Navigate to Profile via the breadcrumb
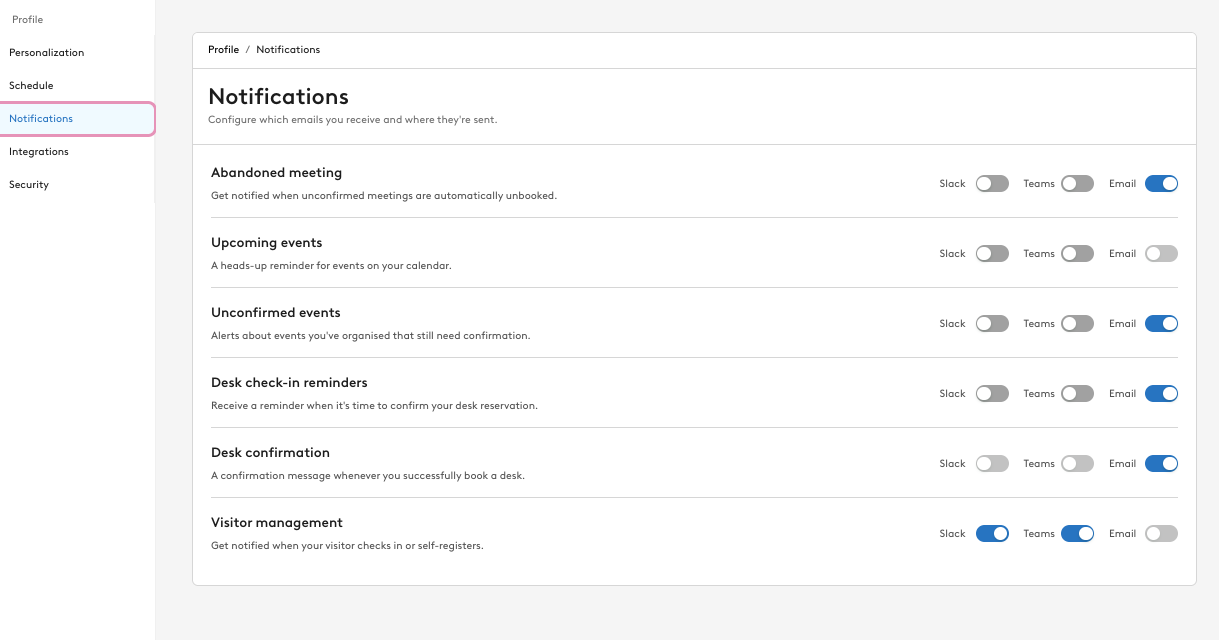This screenshot has width=1219, height=640. [223, 49]
